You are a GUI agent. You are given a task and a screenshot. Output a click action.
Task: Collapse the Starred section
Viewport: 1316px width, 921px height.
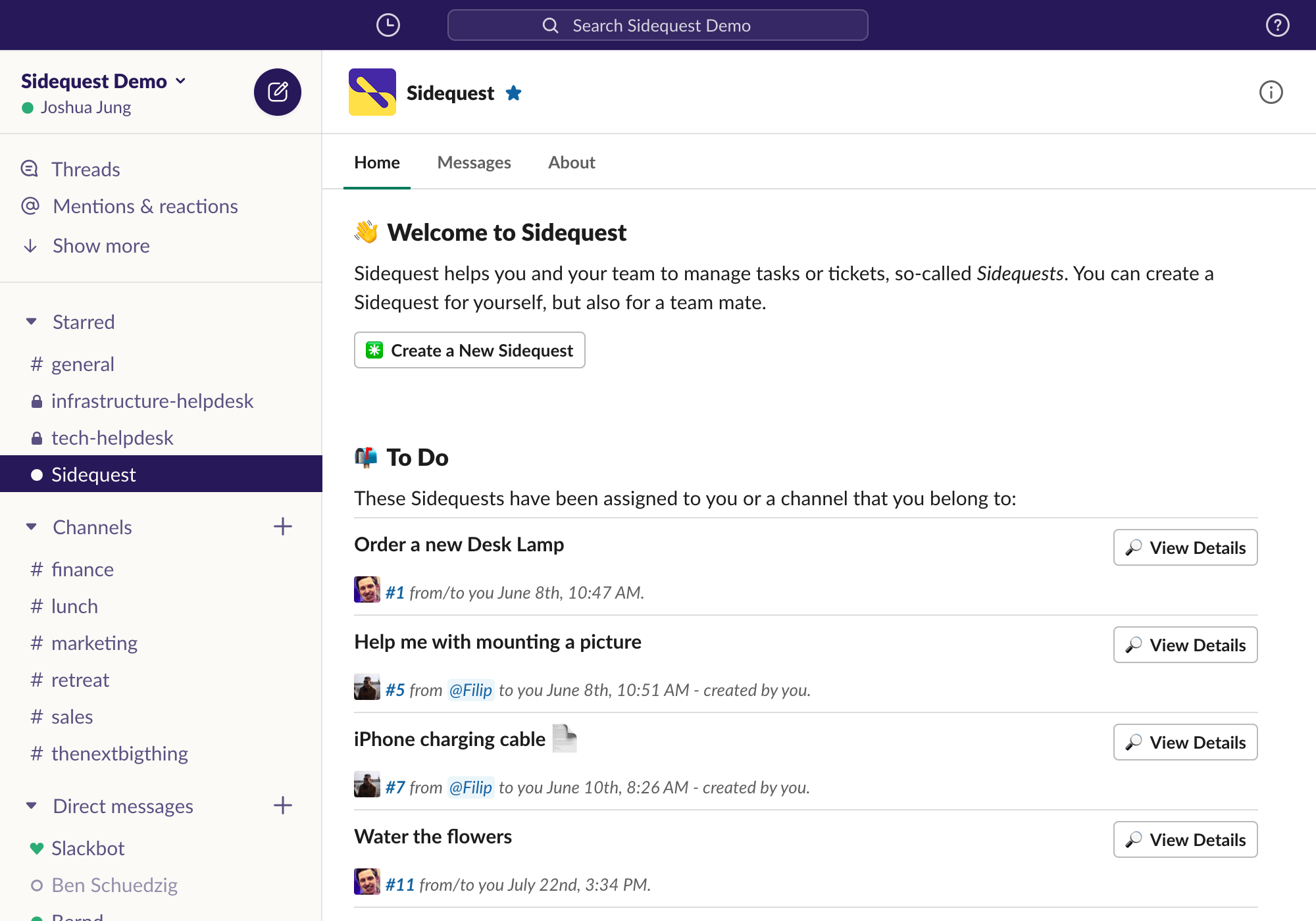31,322
